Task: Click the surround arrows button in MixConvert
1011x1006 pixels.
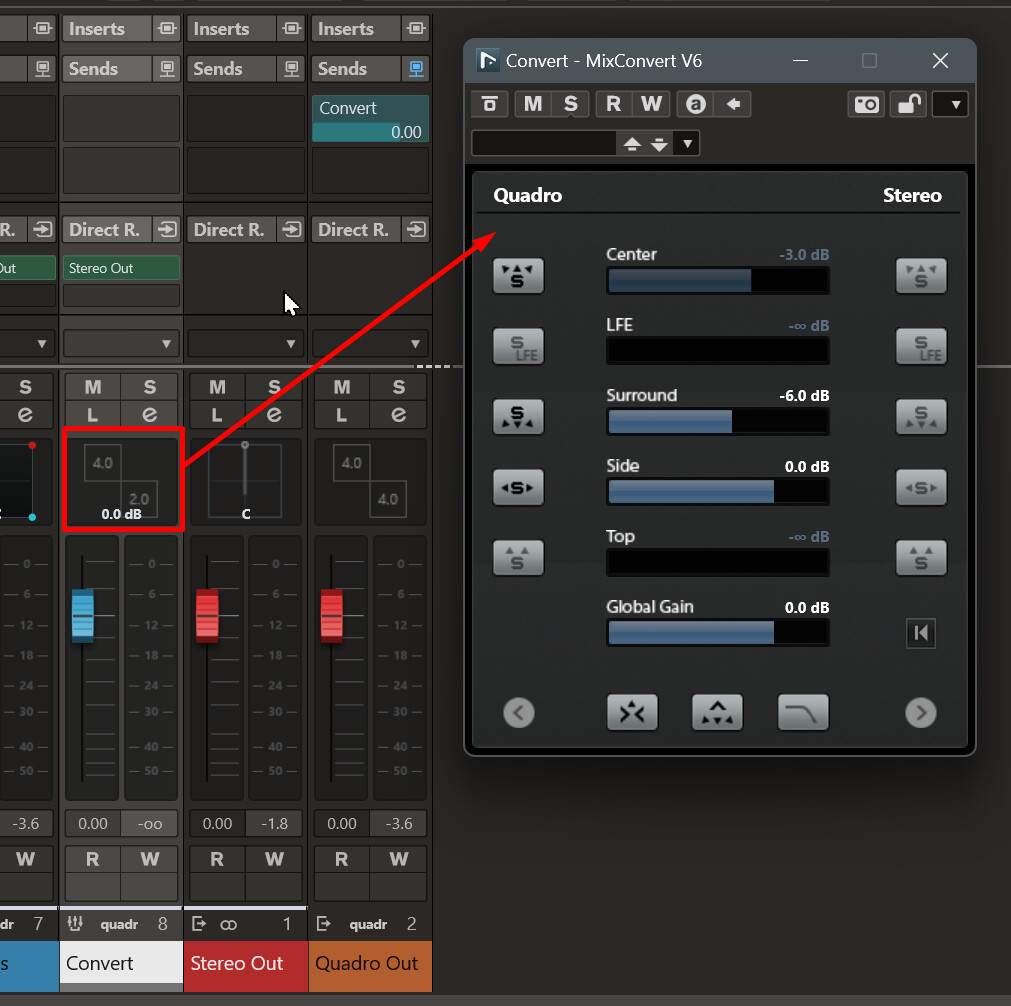Action: point(717,713)
